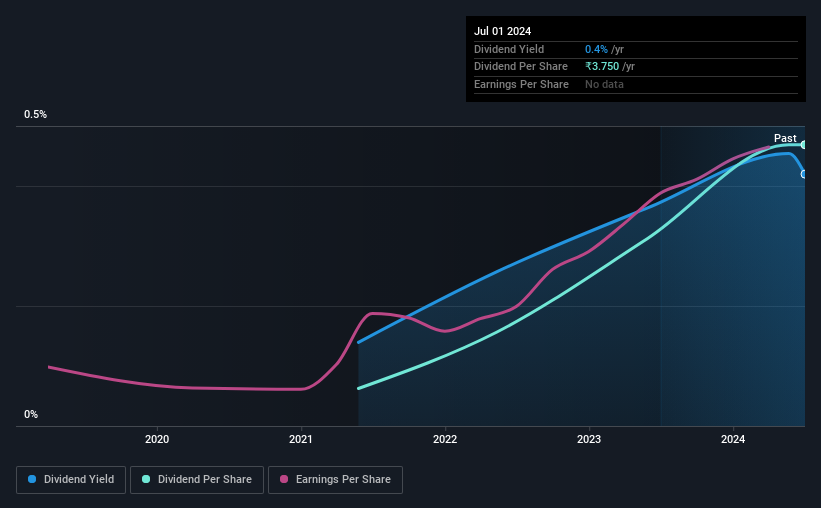
Task: Toggle the Earnings Per Share legend button
Action: point(335,480)
